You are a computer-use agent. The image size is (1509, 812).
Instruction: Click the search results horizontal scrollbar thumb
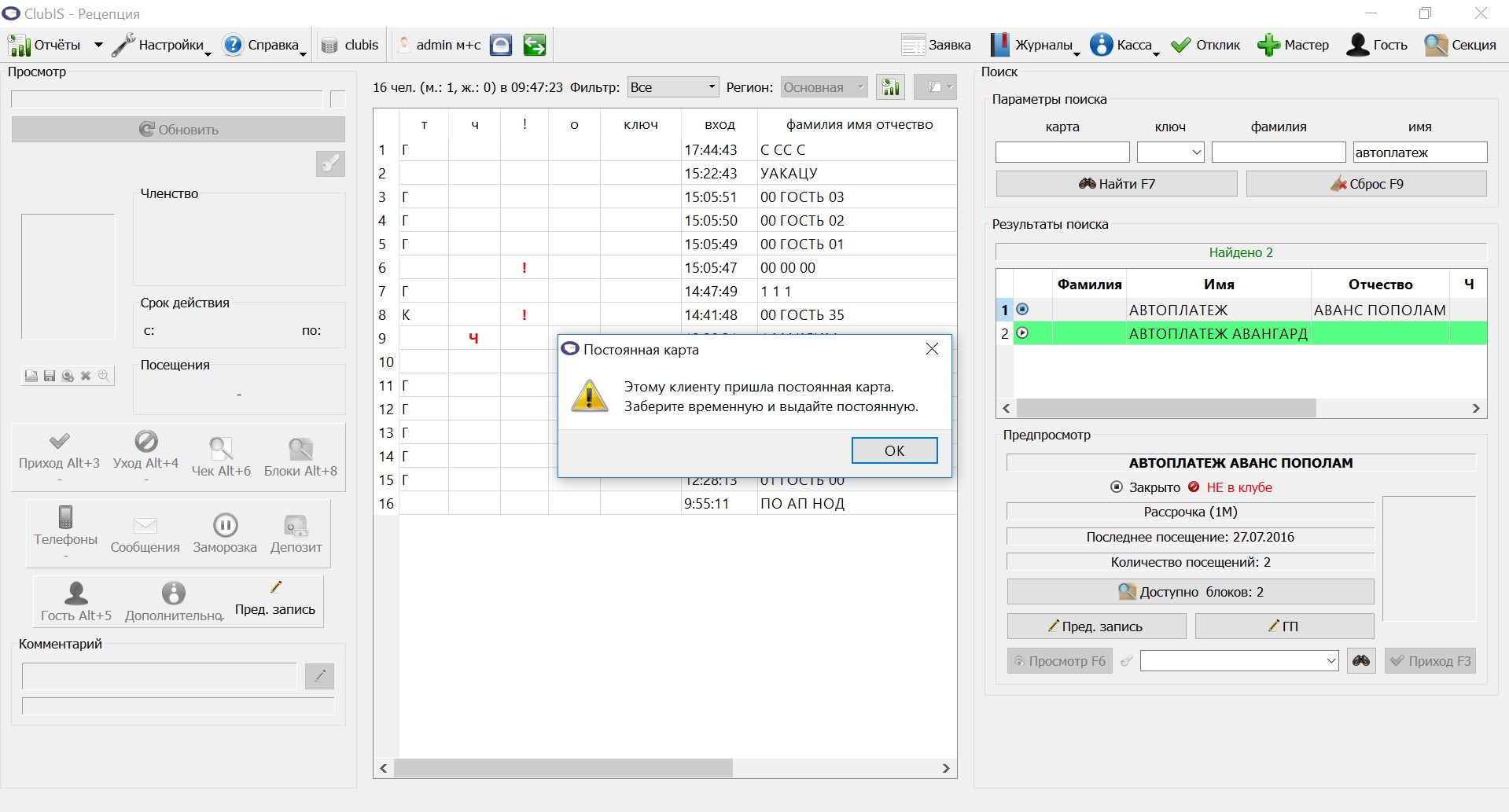(x=1166, y=408)
